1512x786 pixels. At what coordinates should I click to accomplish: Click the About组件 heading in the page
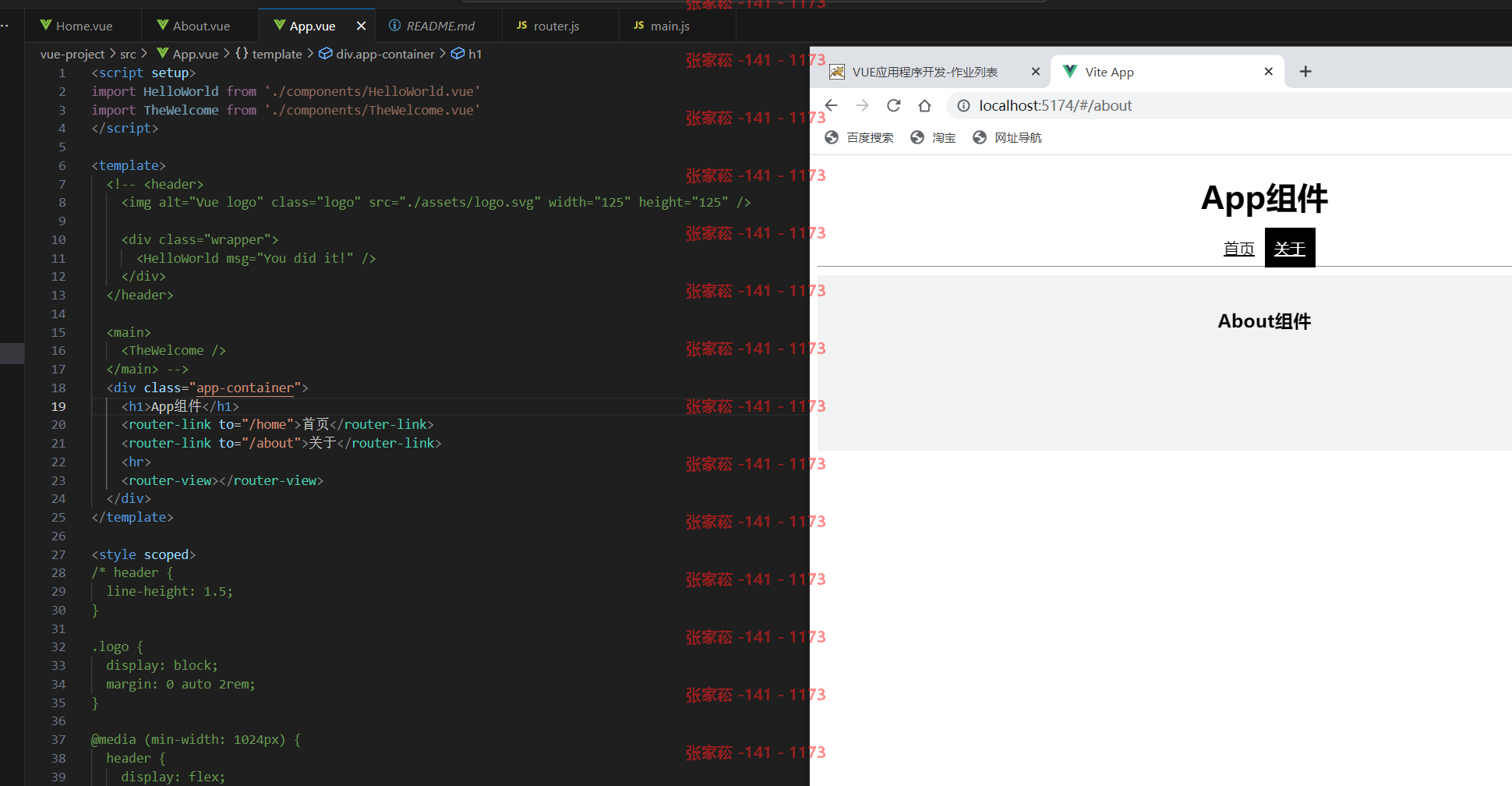[1264, 321]
